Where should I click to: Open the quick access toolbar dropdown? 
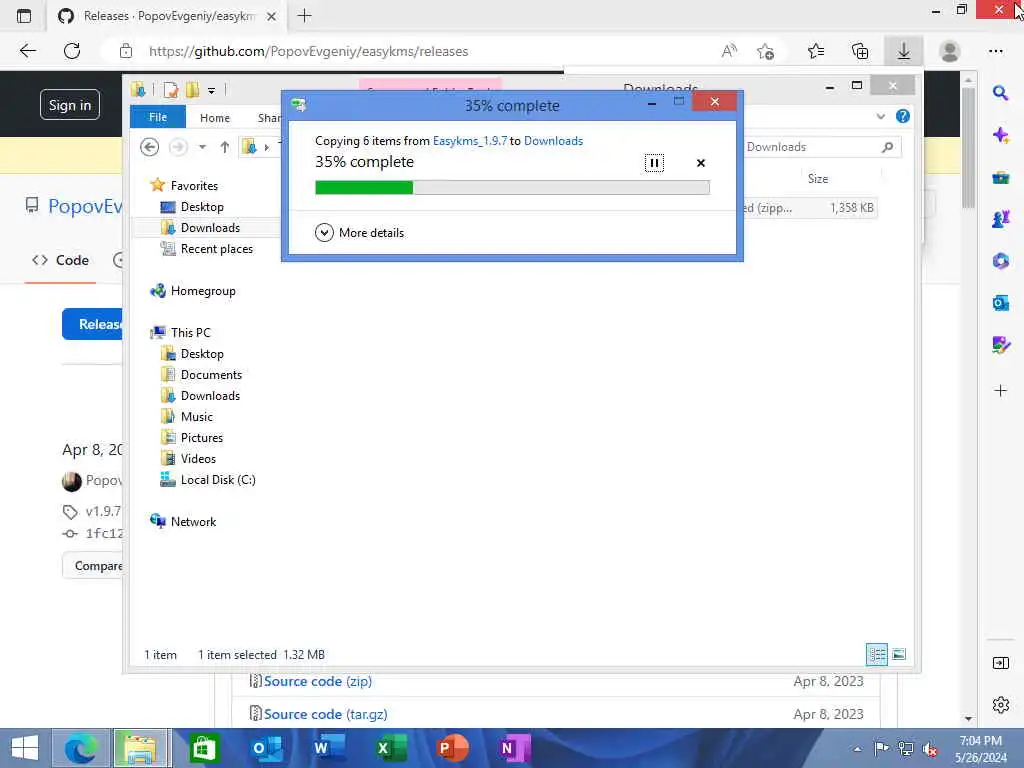(x=211, y=90)
